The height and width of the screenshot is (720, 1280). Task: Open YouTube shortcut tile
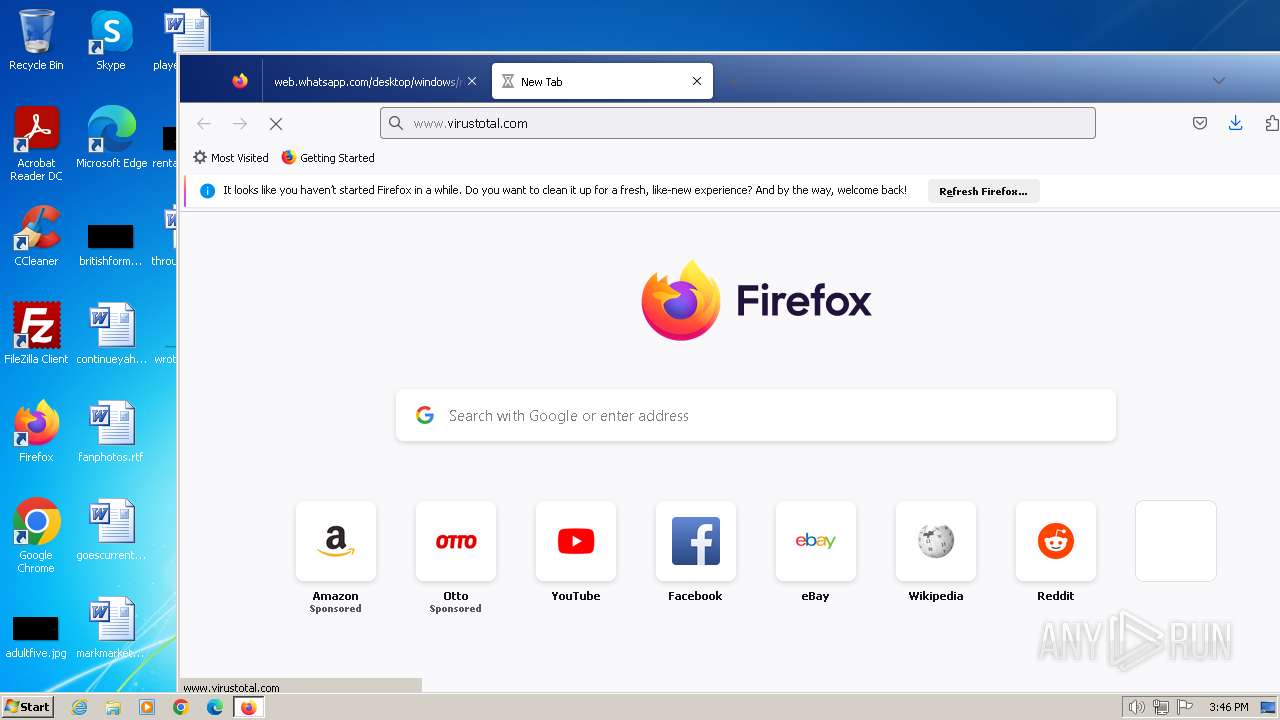576,541
